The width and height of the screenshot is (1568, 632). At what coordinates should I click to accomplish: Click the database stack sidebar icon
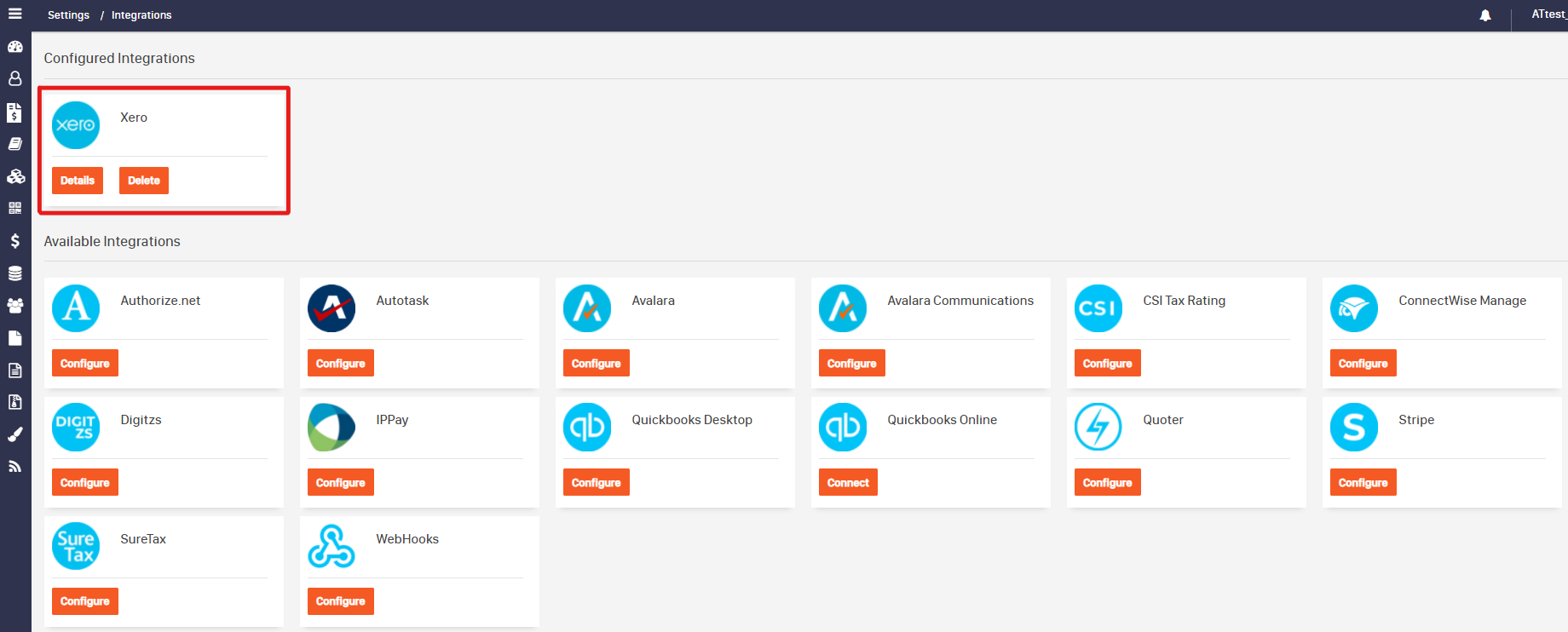pos(15,273)
